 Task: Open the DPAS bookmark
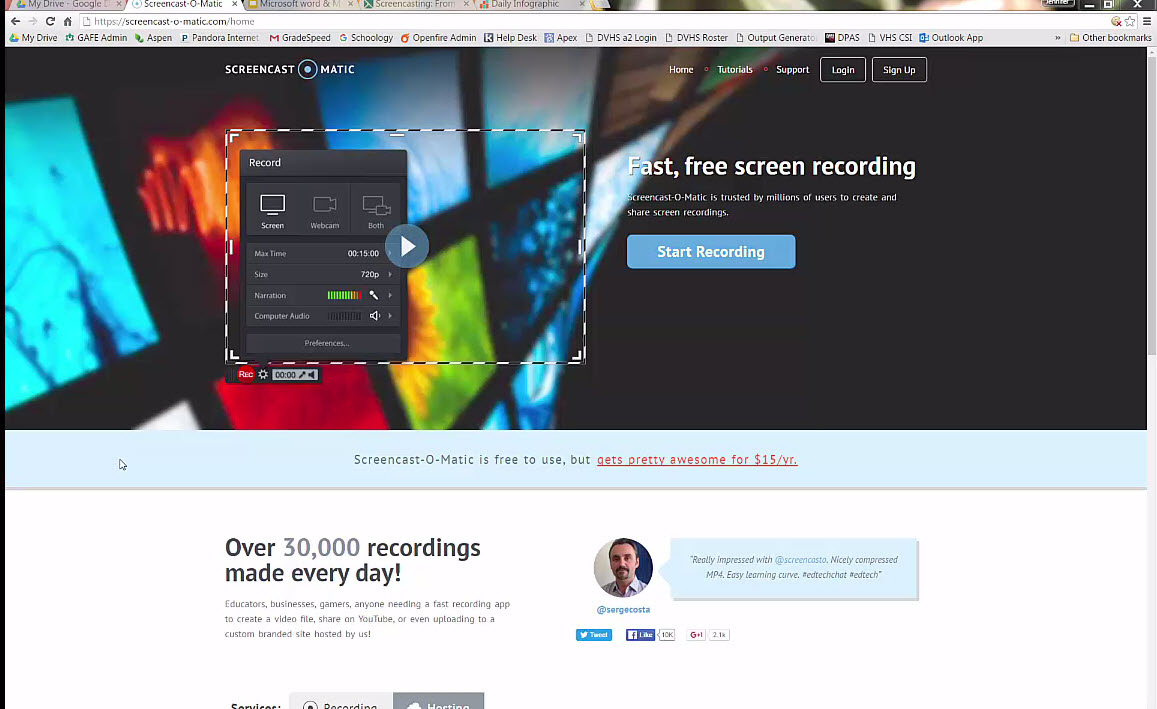842,38
